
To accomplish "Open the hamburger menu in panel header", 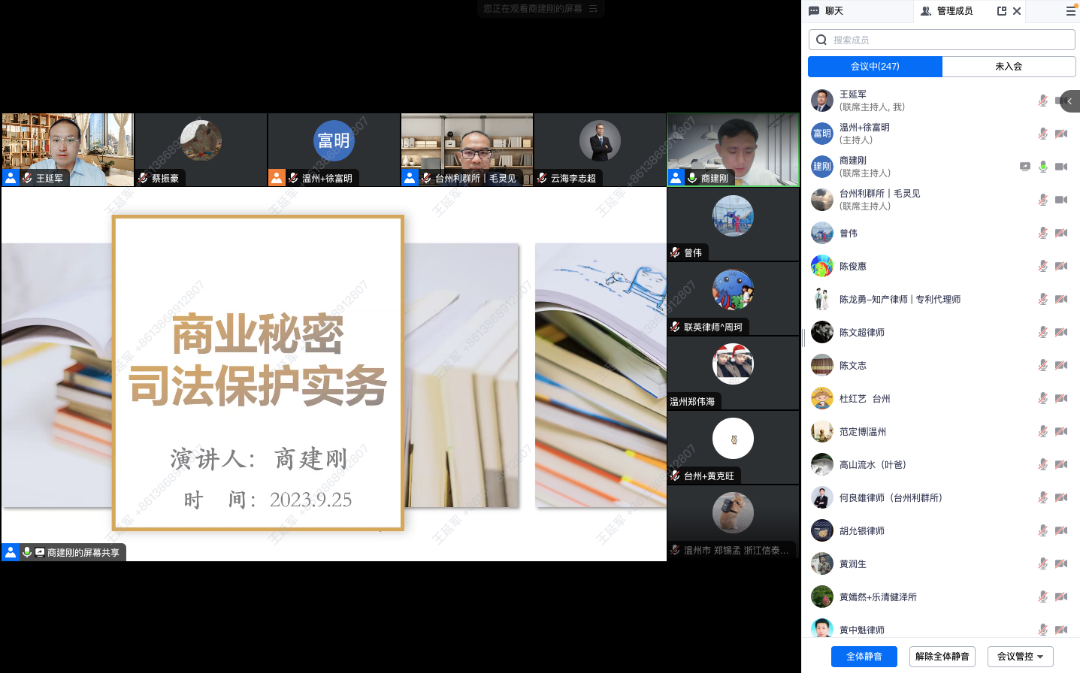I will [1071, 11].
